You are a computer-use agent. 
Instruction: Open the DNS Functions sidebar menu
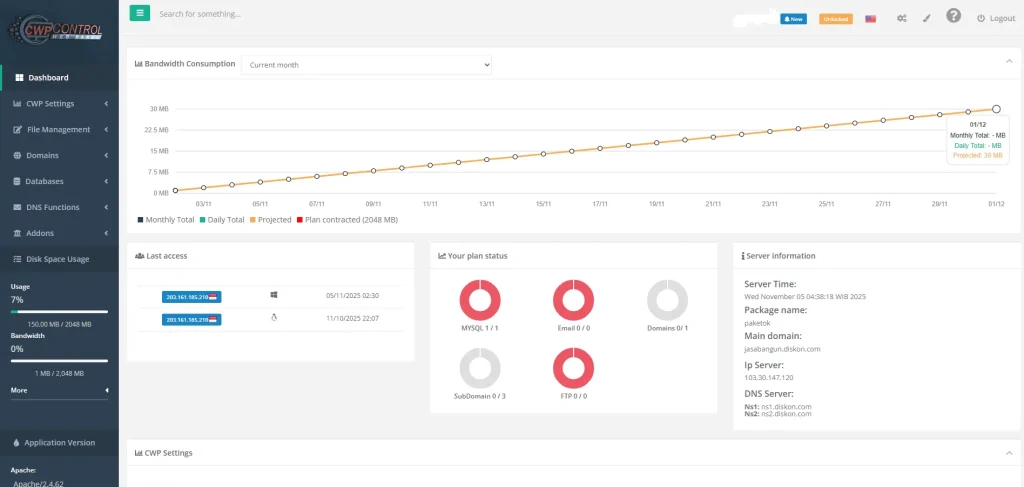(x=59, y=207)
